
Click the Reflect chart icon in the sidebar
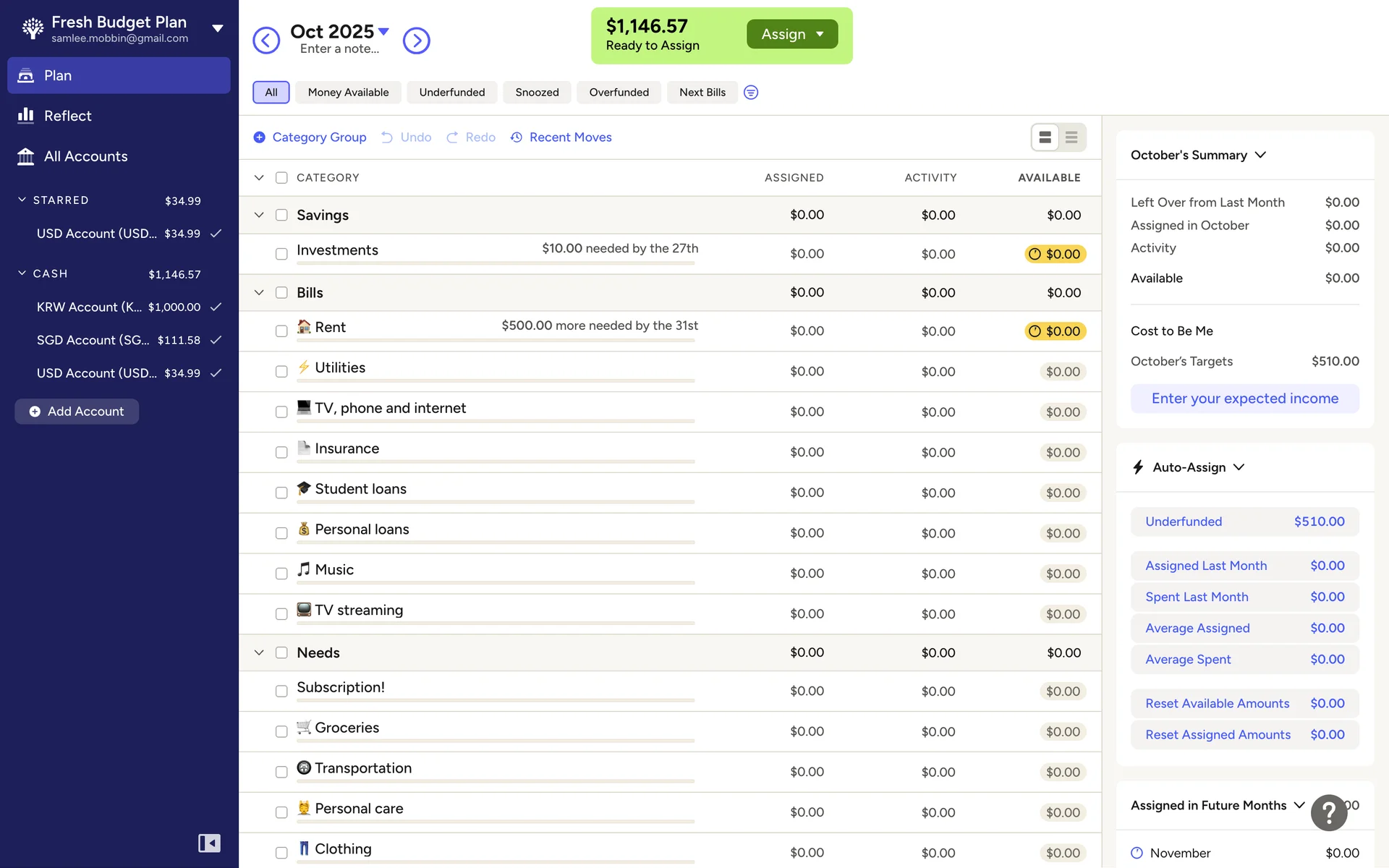click(x=26, y=116)
